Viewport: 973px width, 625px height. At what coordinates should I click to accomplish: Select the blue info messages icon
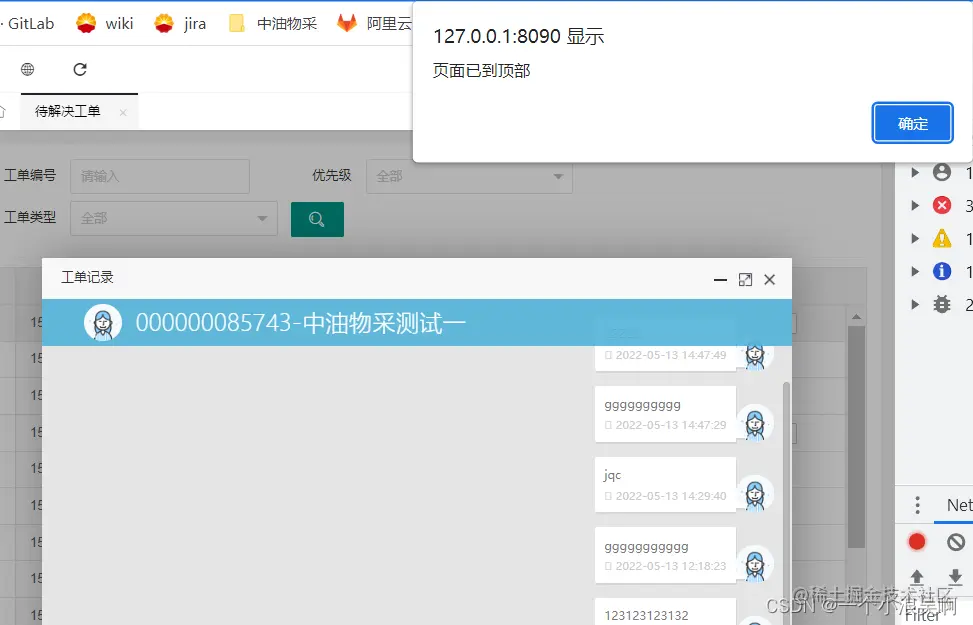pyautogui.click(x=941, y=271)
